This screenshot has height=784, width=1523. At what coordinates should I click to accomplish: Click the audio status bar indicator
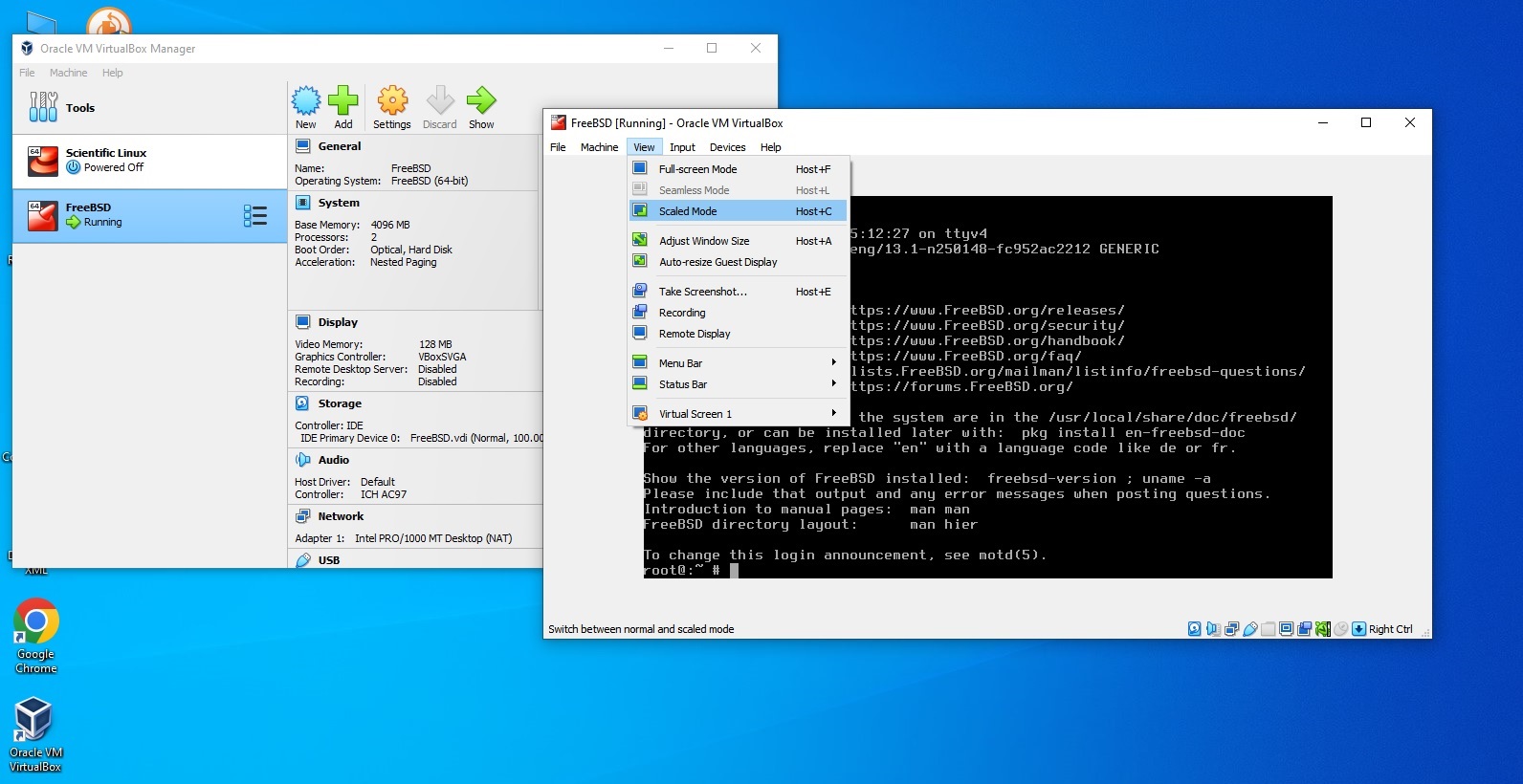pos(1214,629)
